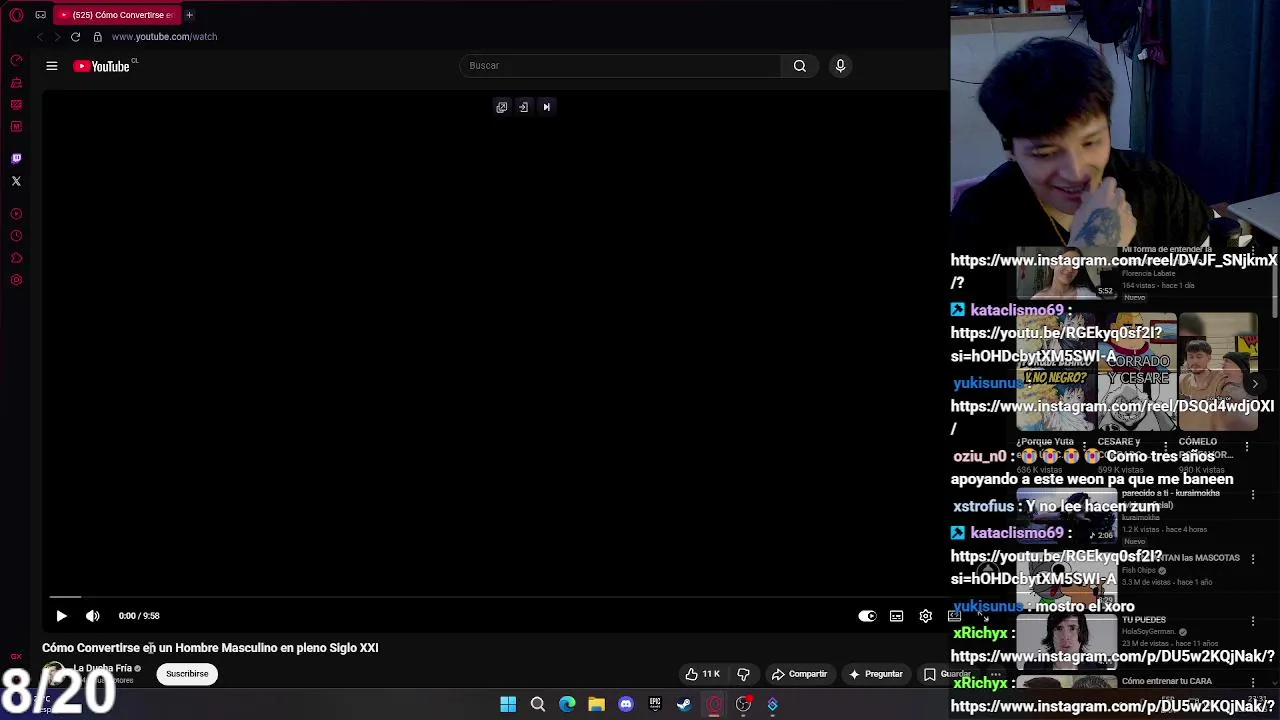The height and width of the screenshot is (720, 1280).
Task: Open GX Cleaner in the sidebar
Action: [16, 83]
